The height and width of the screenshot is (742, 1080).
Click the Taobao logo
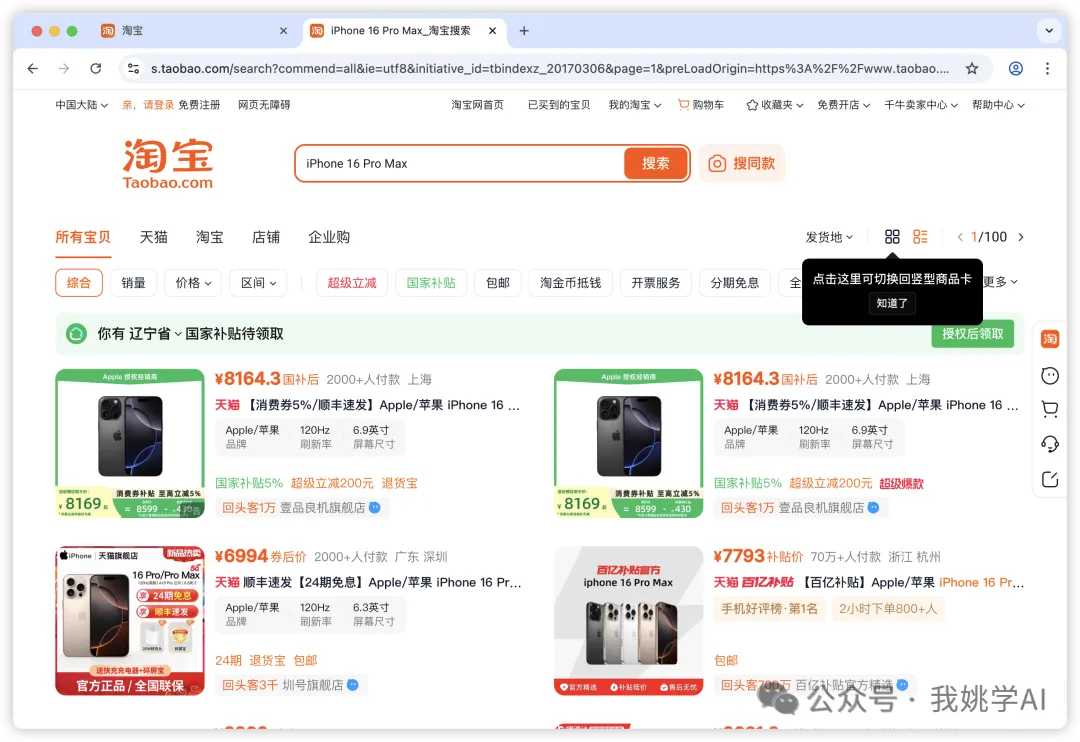pos(167,164)
